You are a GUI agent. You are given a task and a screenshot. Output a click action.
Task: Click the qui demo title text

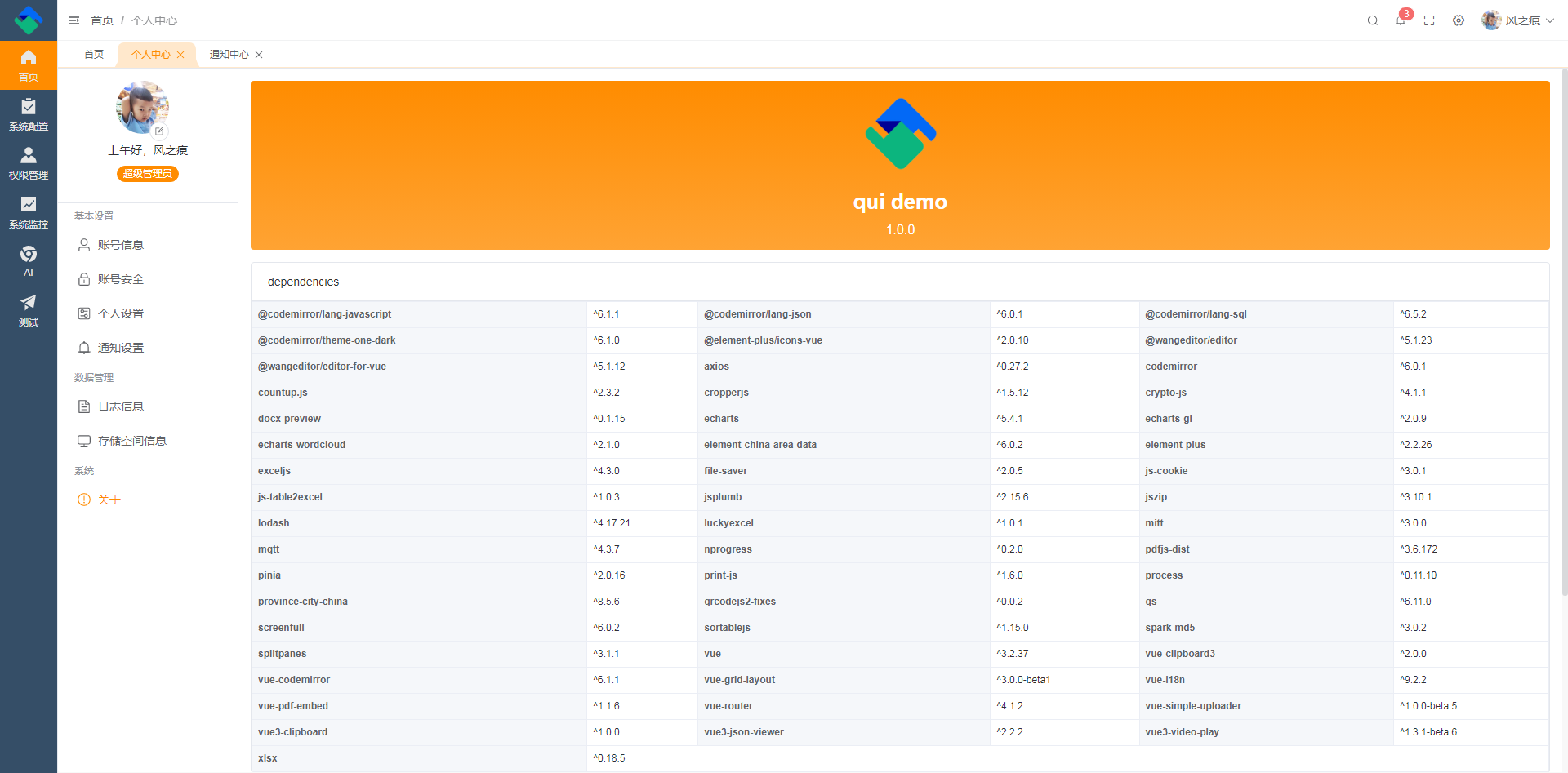(900, 202)
